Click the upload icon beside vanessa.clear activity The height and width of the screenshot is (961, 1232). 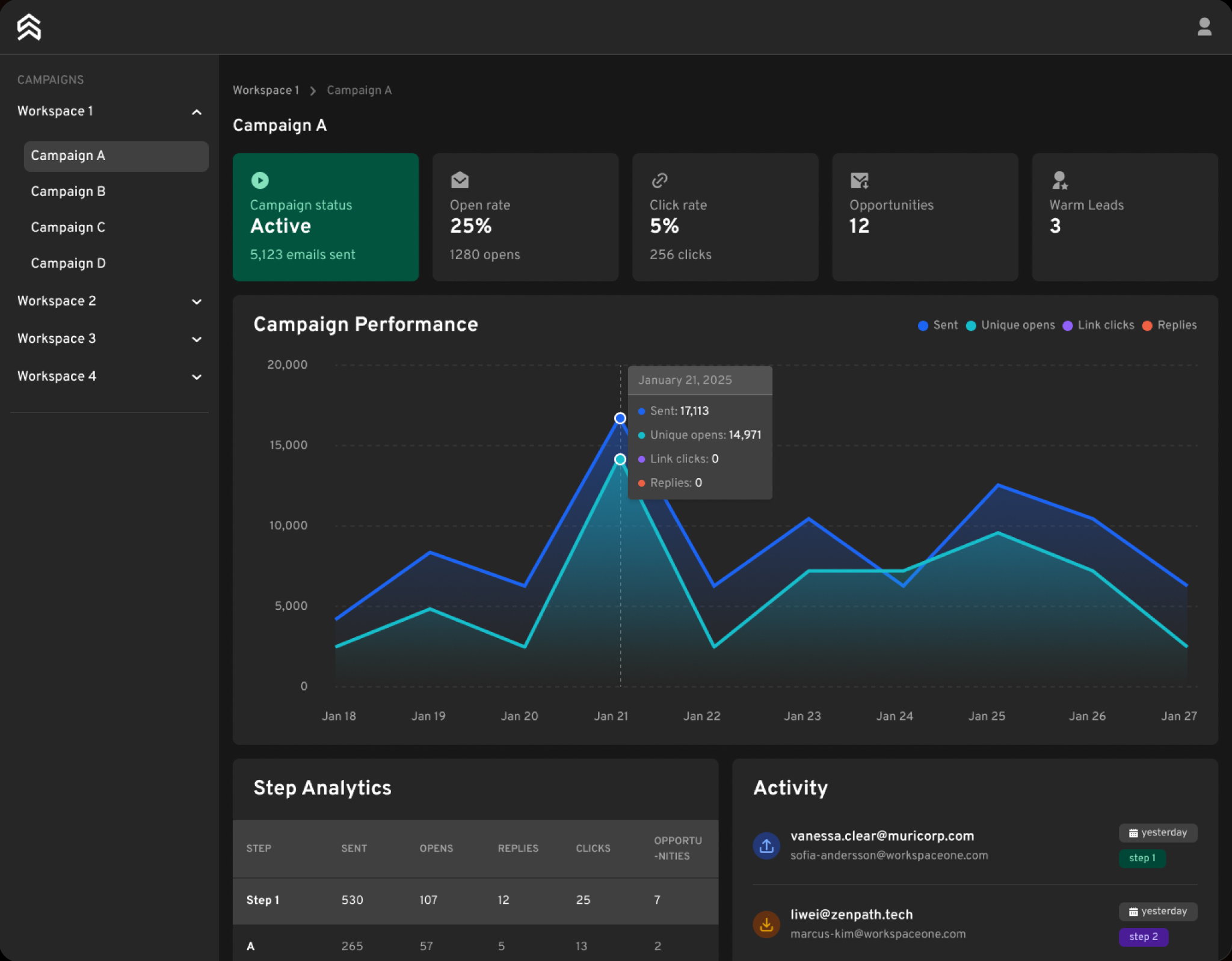[766, 845]
